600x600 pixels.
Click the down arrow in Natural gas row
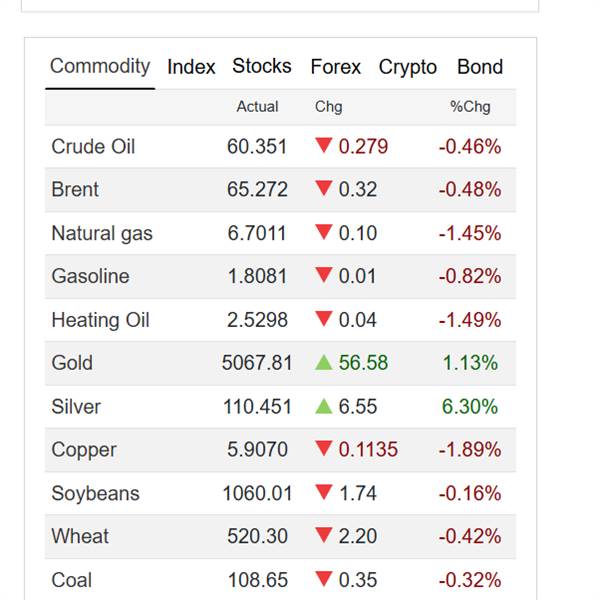click(323, 233)
